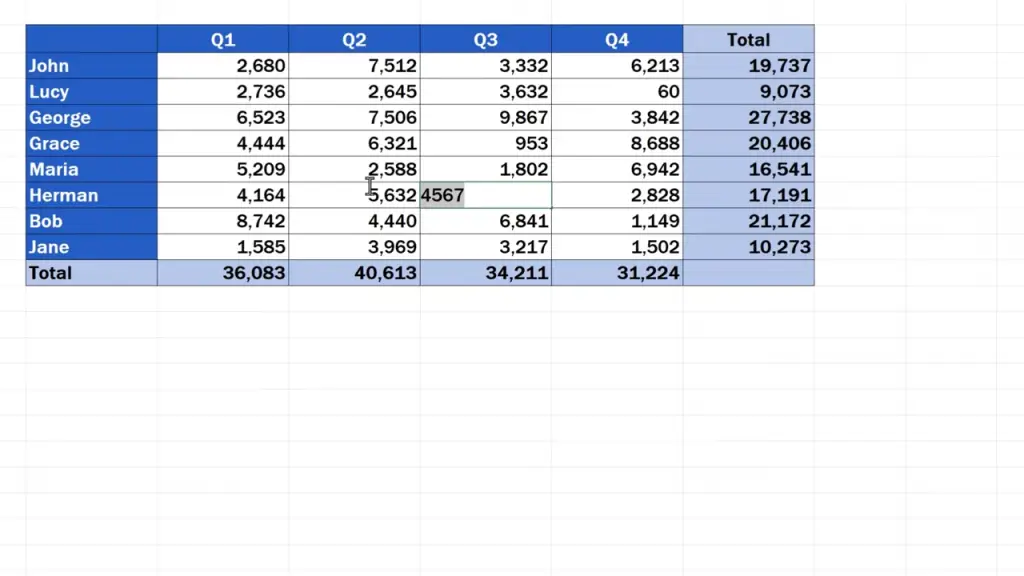Select the Total column header cell
Screen dimensions: 1024x576
pyautogui.click(x=748, y=40)
